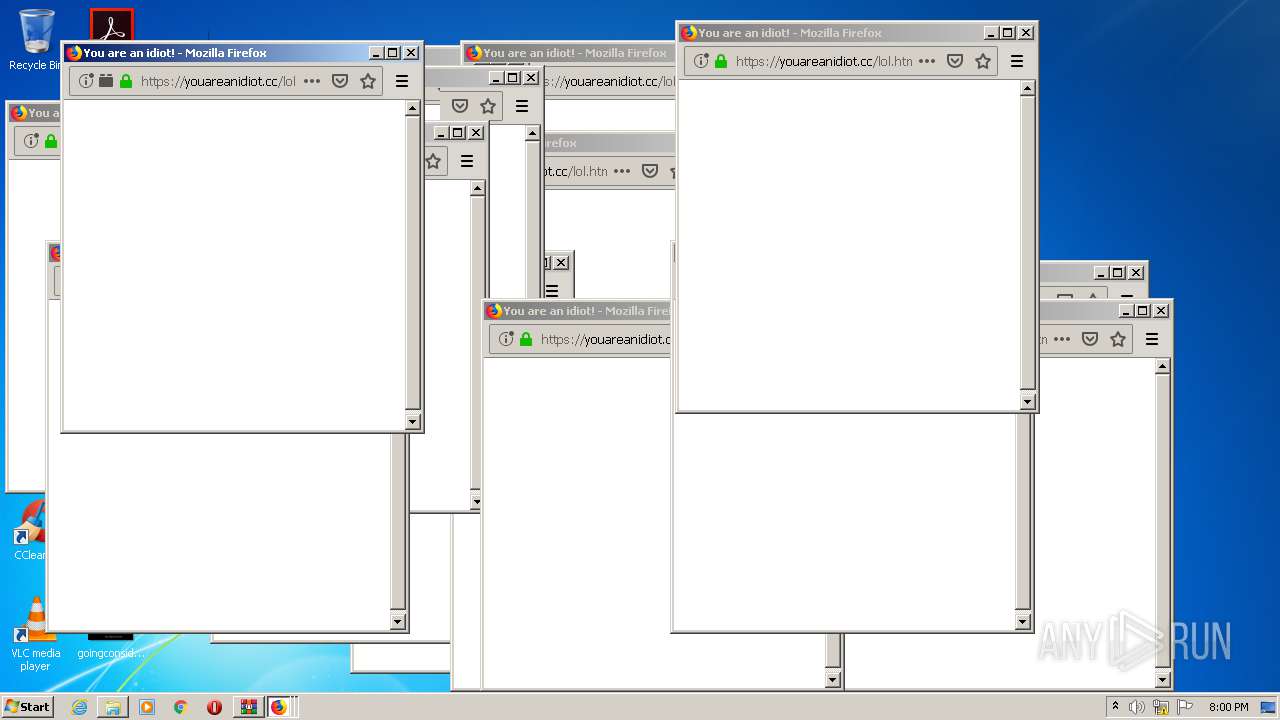Open the hamburger menu just below the partly hidden close button left of 'lol.htn'
The image size is (1280, 720).
(x=551, y=291)
